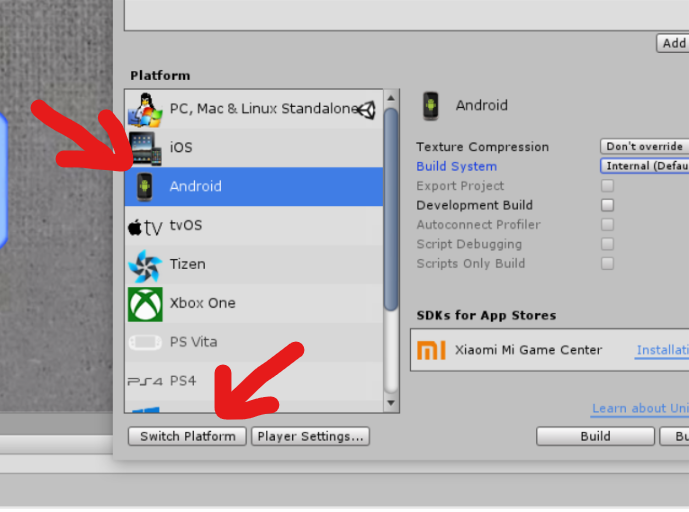This screenshot has height=512, width=689.
Task: Open the Learn about Unity link
Action: click(640, 409)
